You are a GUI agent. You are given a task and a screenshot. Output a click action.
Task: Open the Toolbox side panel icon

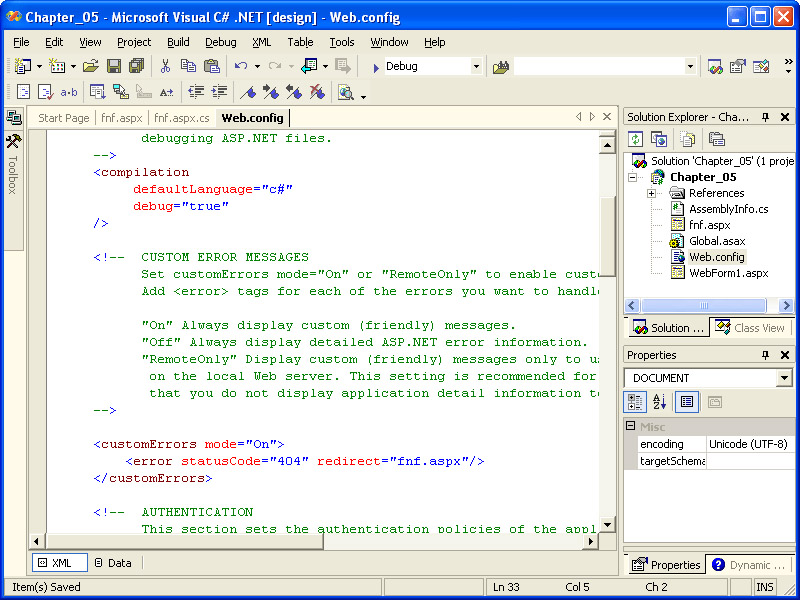(13, 142)
